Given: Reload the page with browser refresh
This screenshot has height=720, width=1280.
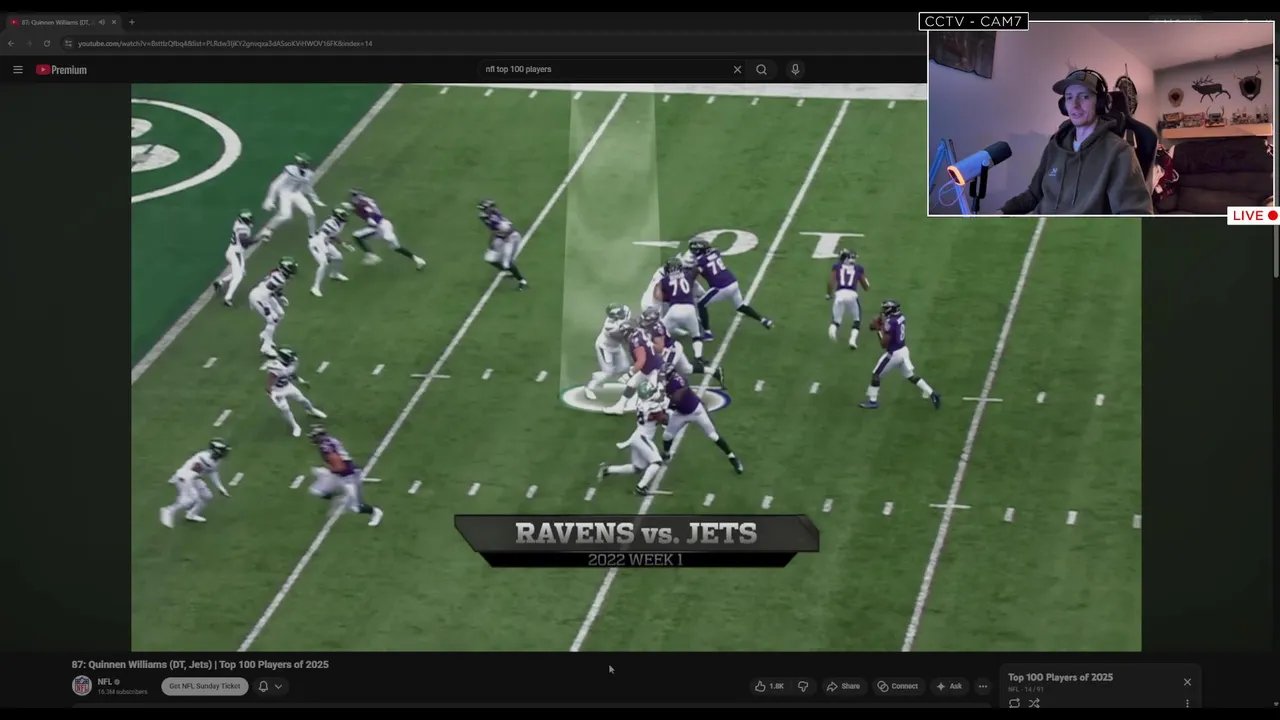Looking at the screenshot, I should (x=46, y=43).
